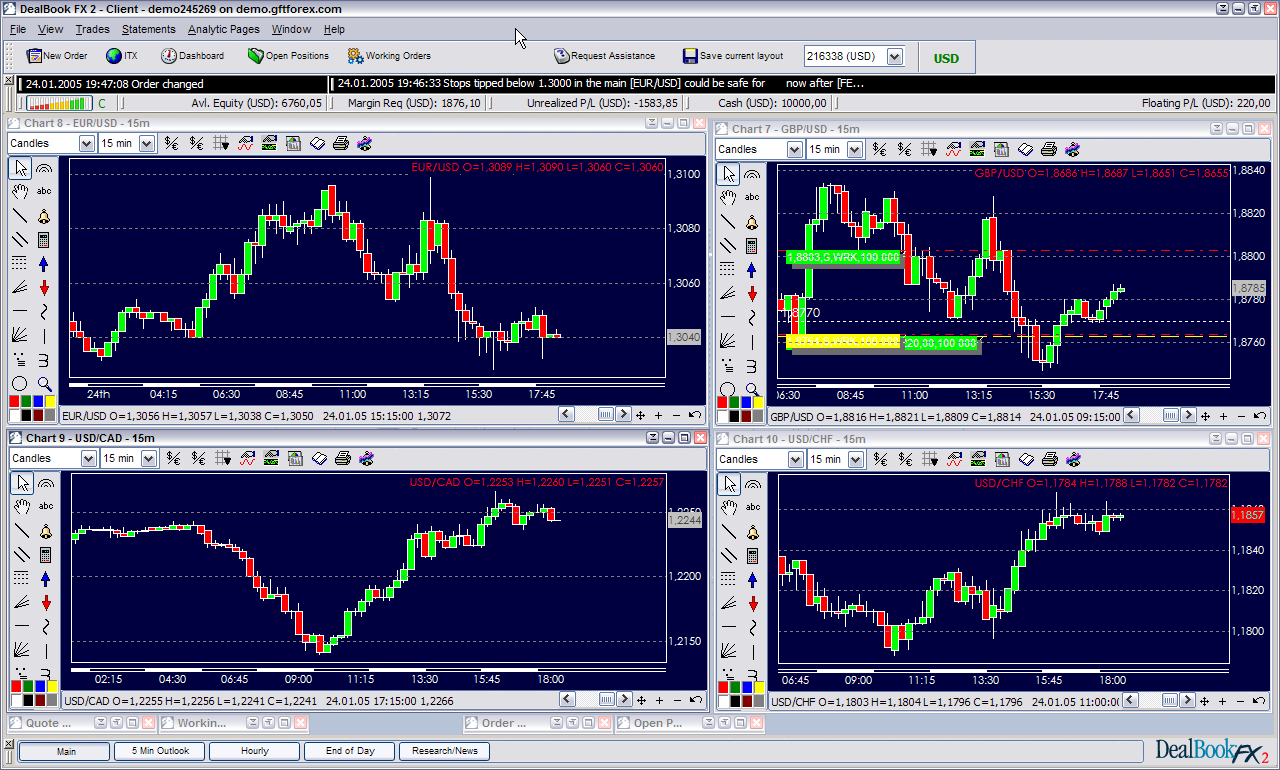Open the Trades menu
Image resolution: width=1280 pixels, height=770 pixels.
(92, 30)
